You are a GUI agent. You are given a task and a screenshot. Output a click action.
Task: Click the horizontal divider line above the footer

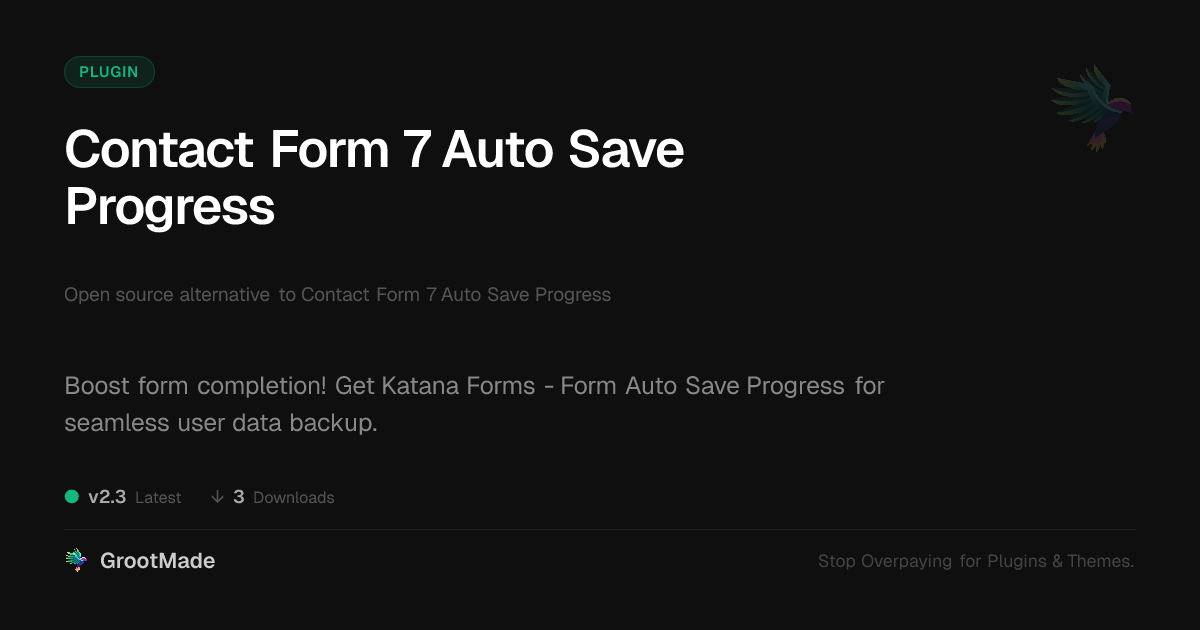tap(600, 530)
